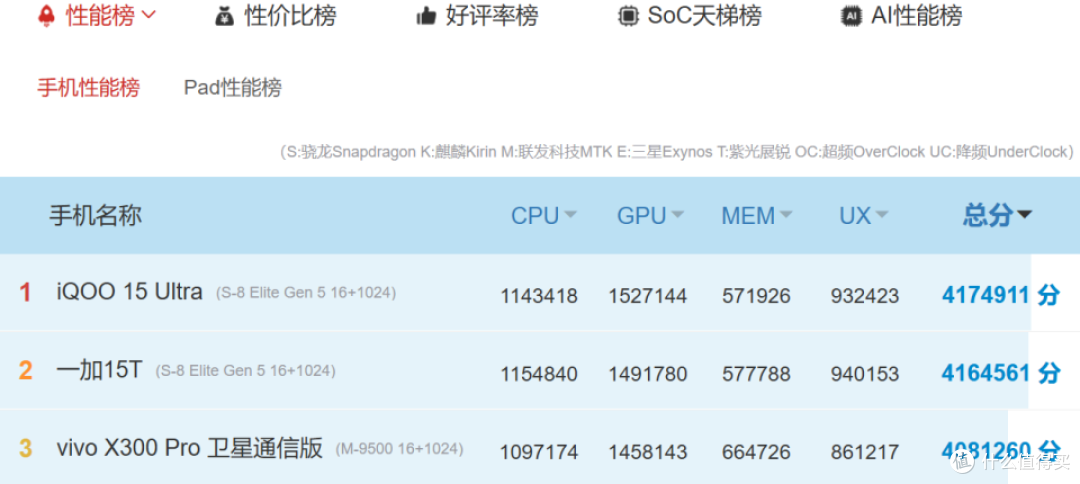The width and height of the screenshot is (1080, 484).
Task: Open 一加15T phone entry
Action: coord(99,370)
